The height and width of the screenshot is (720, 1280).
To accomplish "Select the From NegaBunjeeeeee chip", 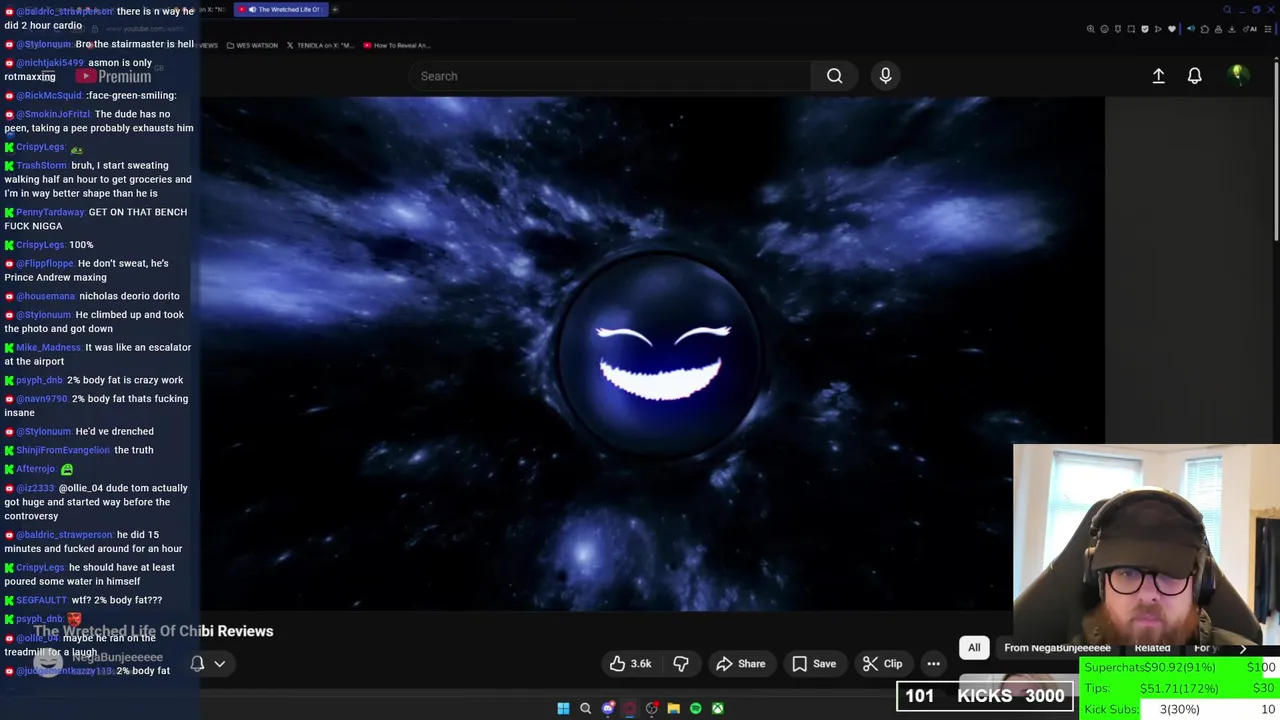I will 1057,648.
